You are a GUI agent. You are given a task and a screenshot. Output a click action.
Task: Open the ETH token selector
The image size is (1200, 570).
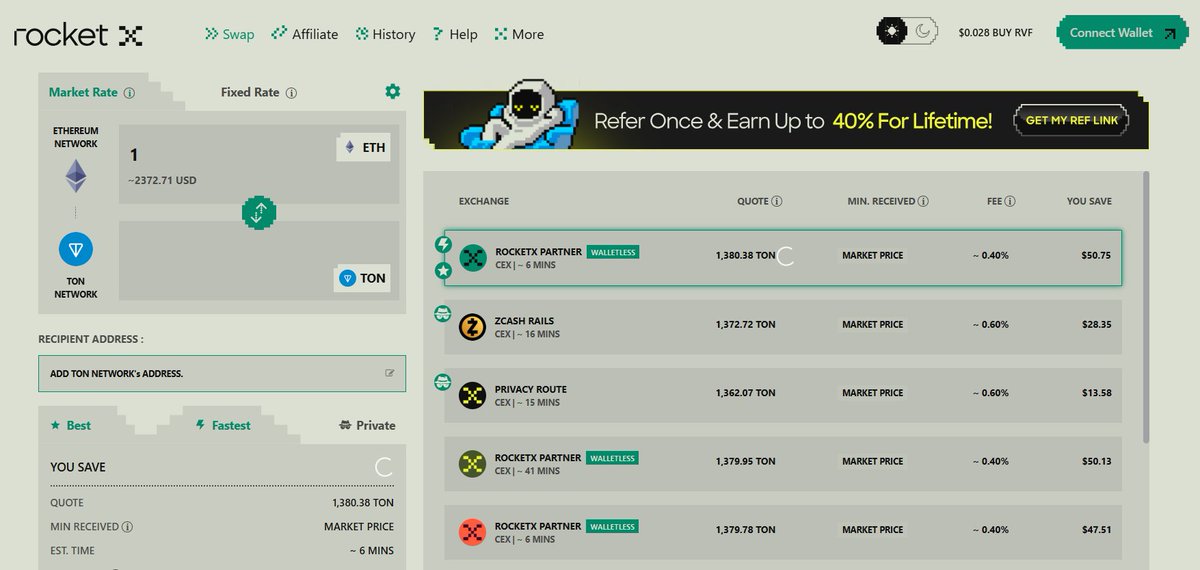[x=364, y=148]
